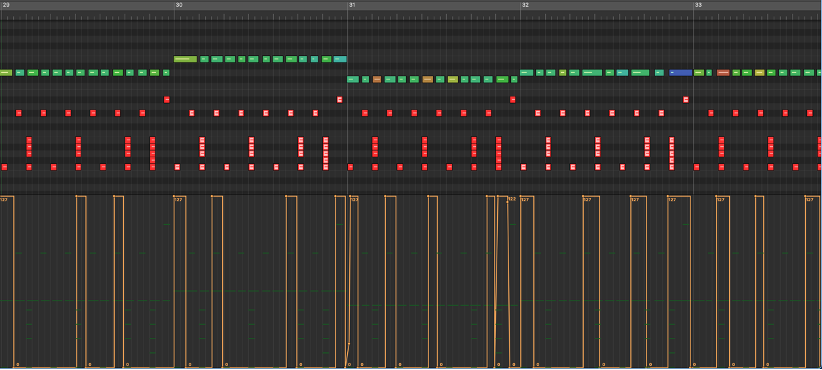822x370 pixels.
Task: Click bar 32 marker in the ruler
Action: point(525,5)
